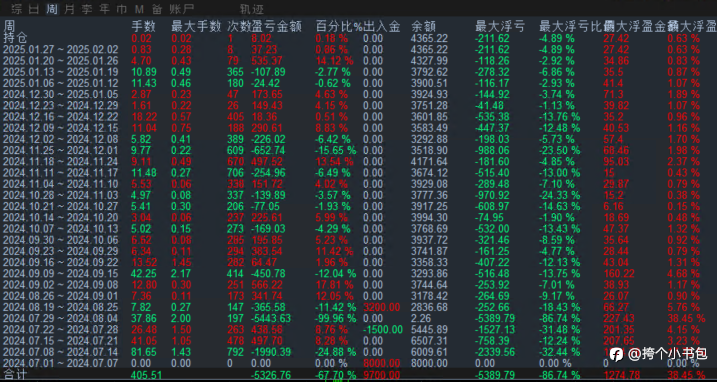
Task: Select week row 2024.12.23 ~ 2024.12.29
Action: point(60,105)
